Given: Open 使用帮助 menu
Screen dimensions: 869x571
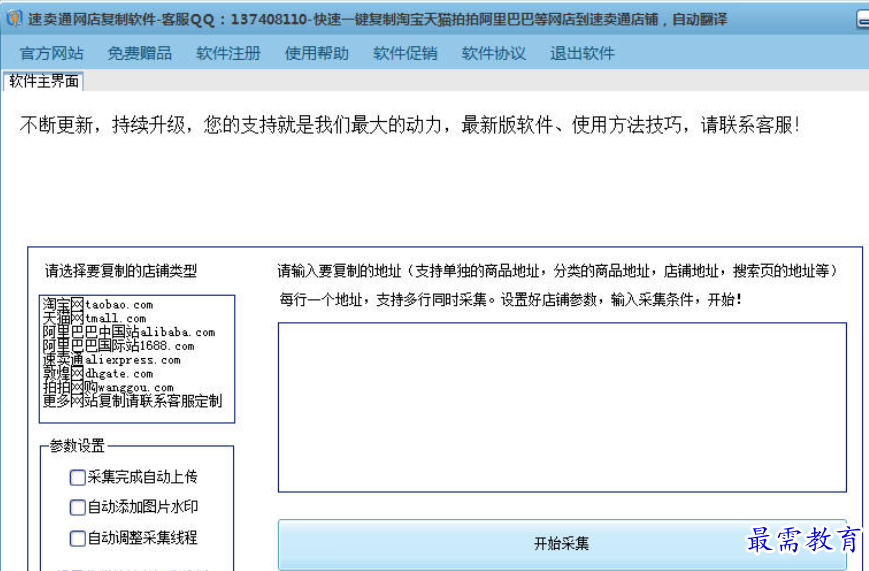Looking at the screenshot, I should (x=316, y=53).
